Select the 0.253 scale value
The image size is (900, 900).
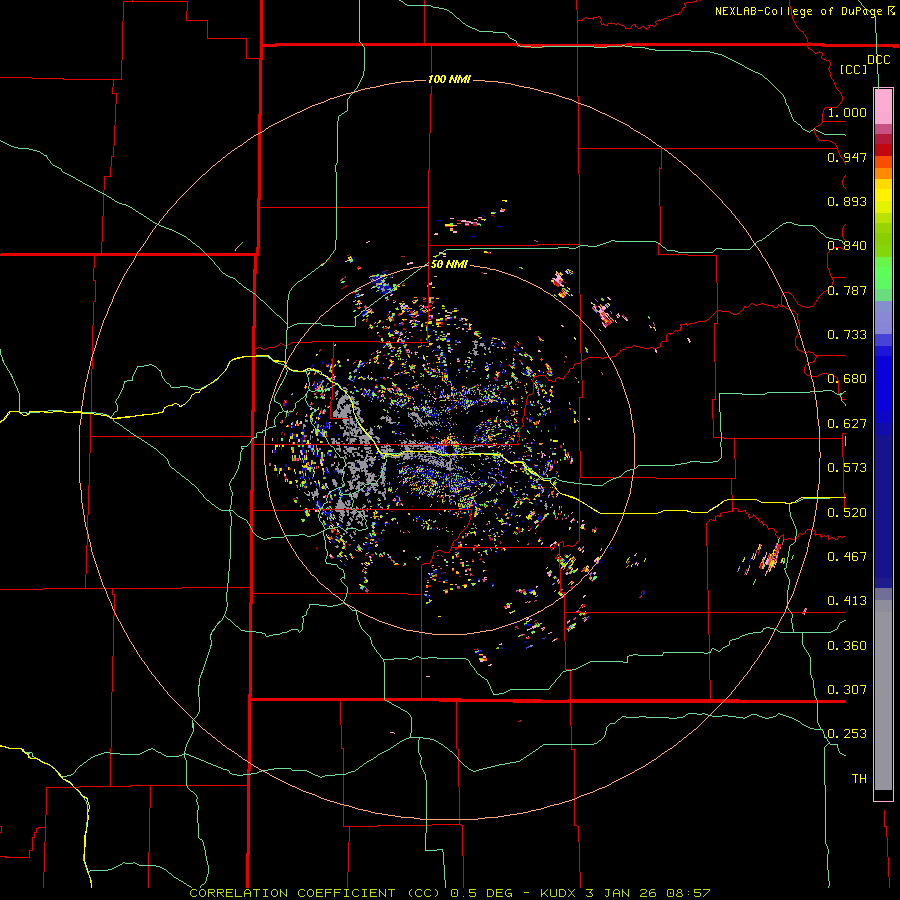[x=847, y=734]
